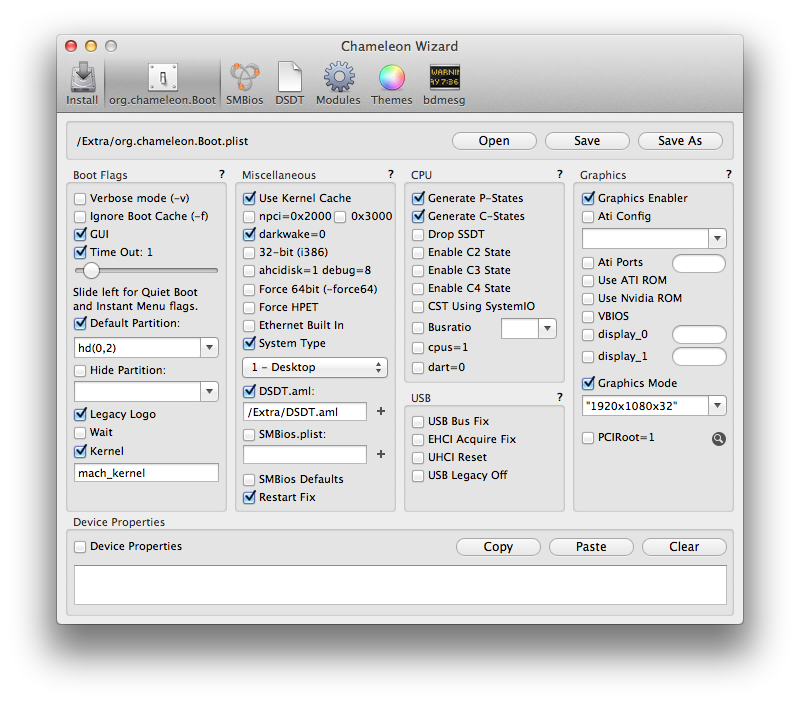
Task: Click the Open button
Action: coord(494,141)
